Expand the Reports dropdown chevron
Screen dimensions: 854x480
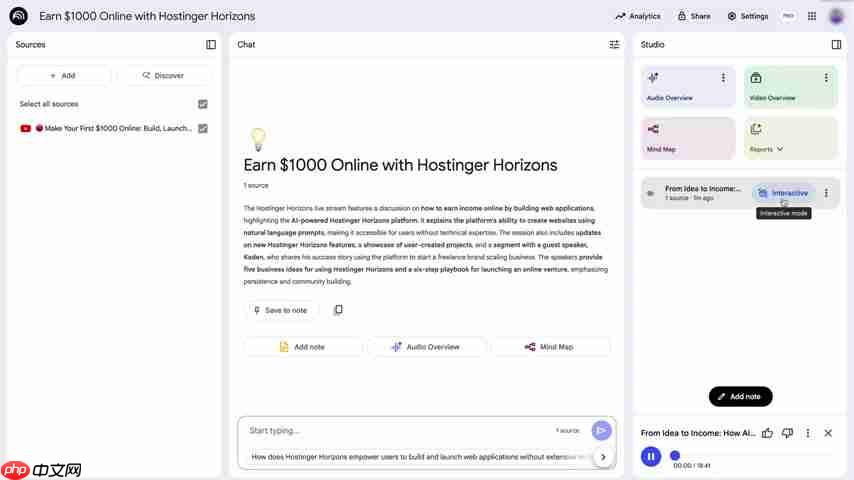(780, 149)
